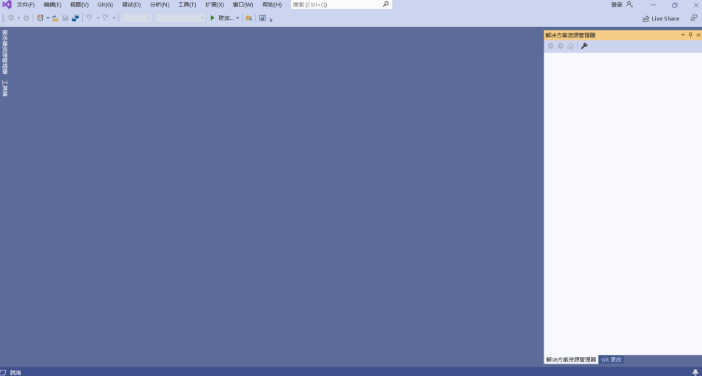Click the new project toolbar icon
The width and height of the screenshot is (702, 376).
[x=40, y=18]
